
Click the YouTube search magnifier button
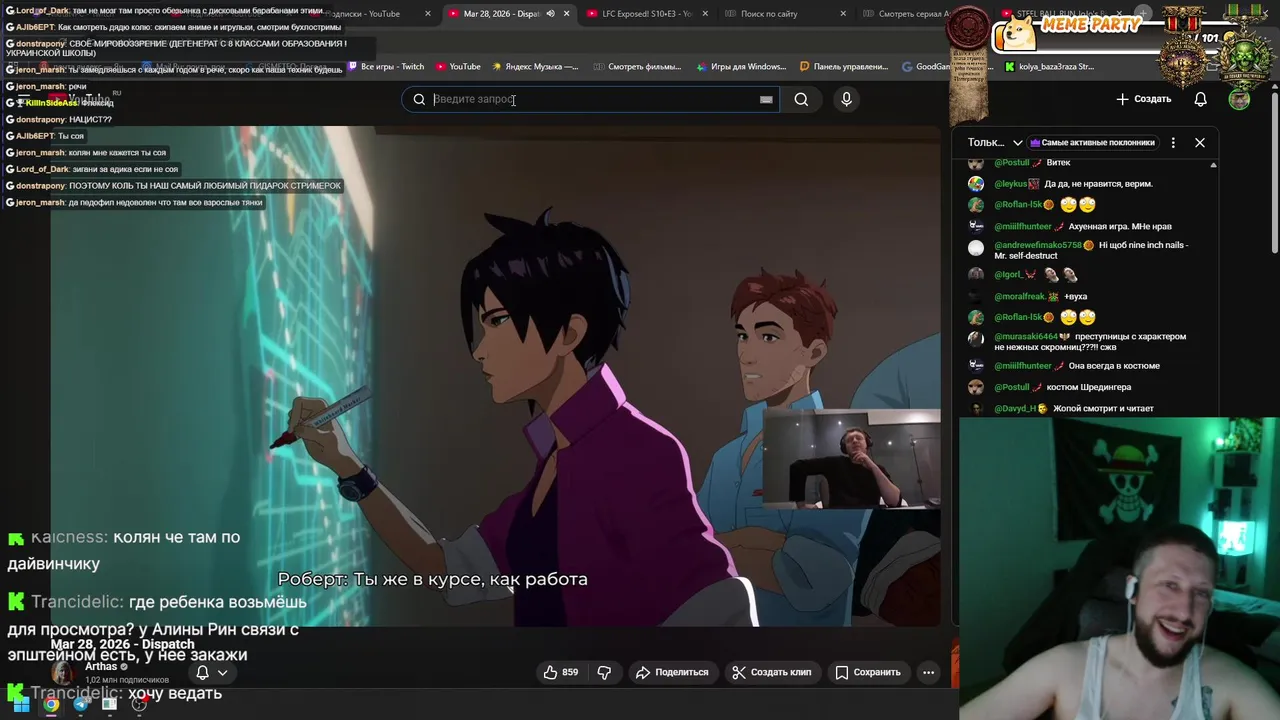801,99
